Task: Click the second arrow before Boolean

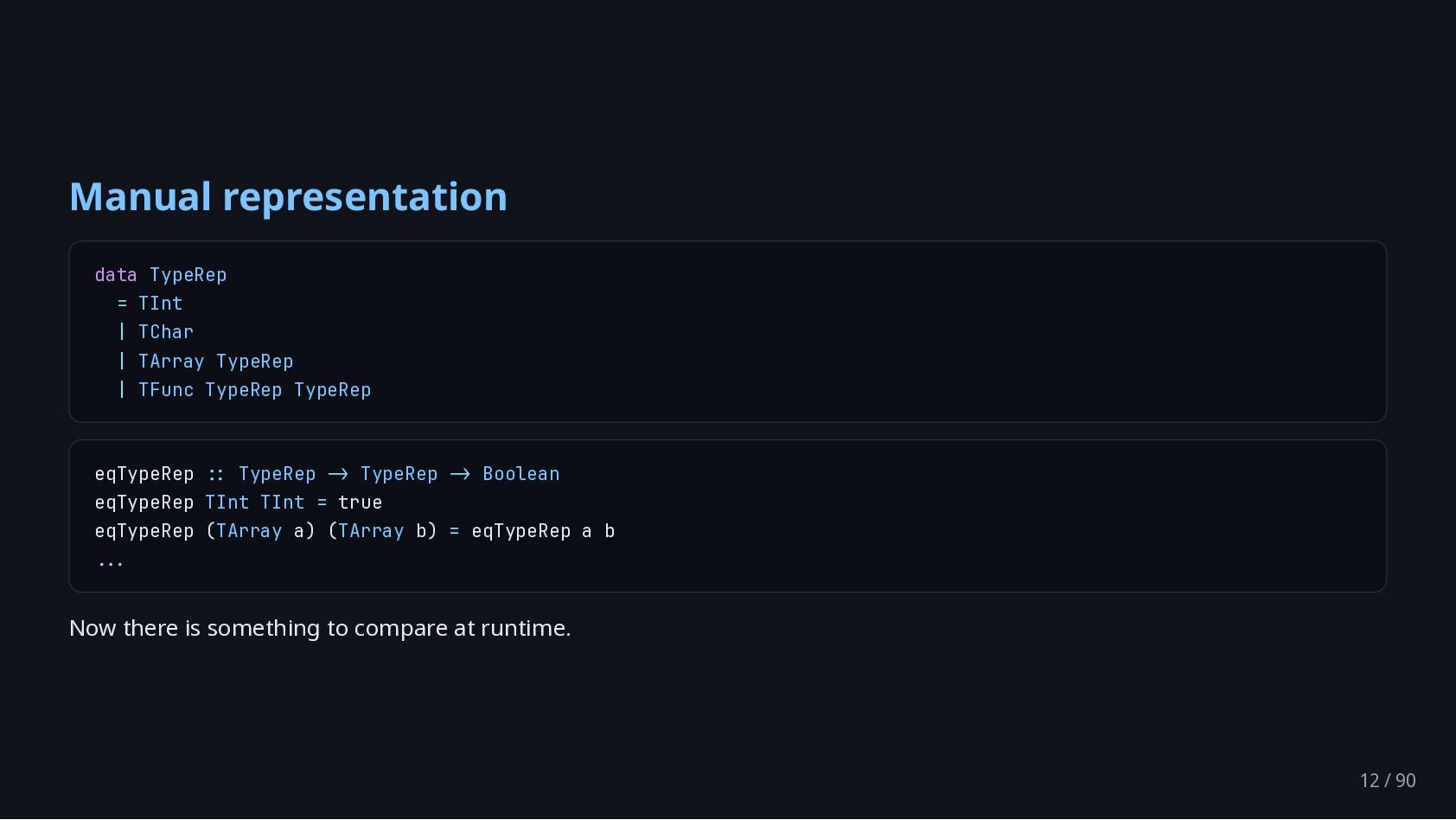Action: pyautogui.click(x=460, y=474)
